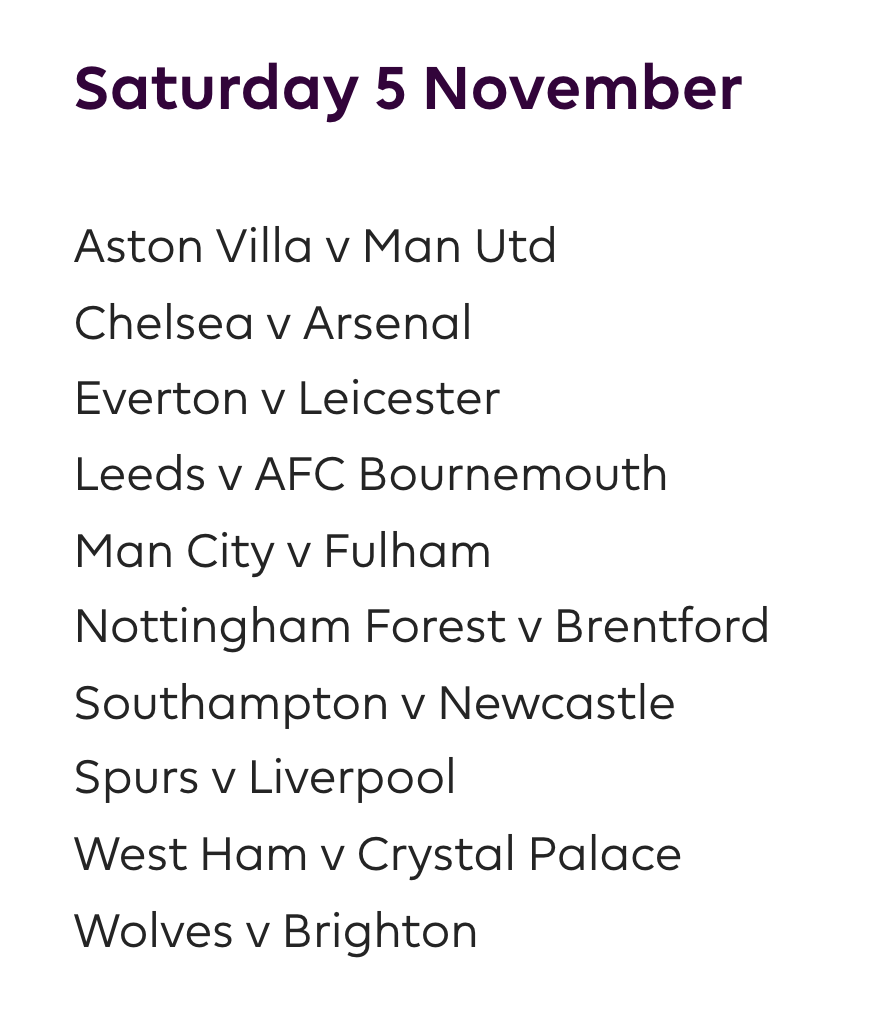880x1026 pixels.
Task: Select the Leicester team name
Action: [x=398, y=399]
